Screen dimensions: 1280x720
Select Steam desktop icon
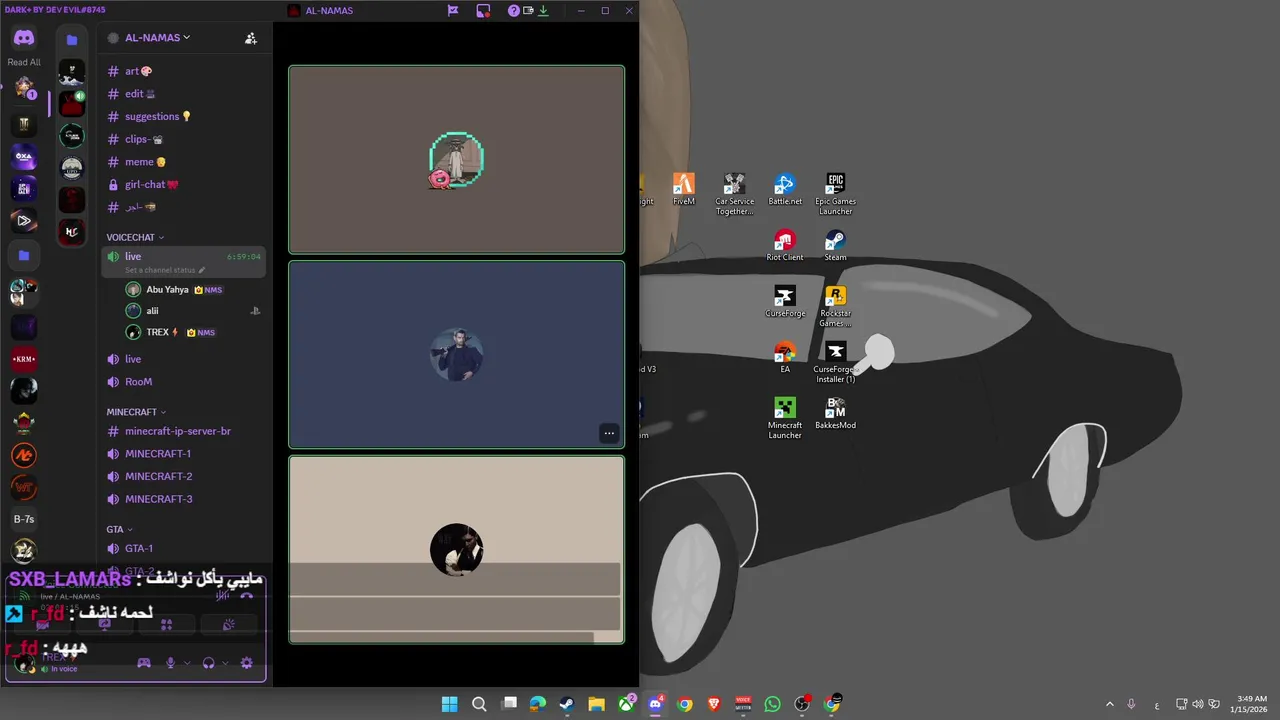click(x=835, y=246)
